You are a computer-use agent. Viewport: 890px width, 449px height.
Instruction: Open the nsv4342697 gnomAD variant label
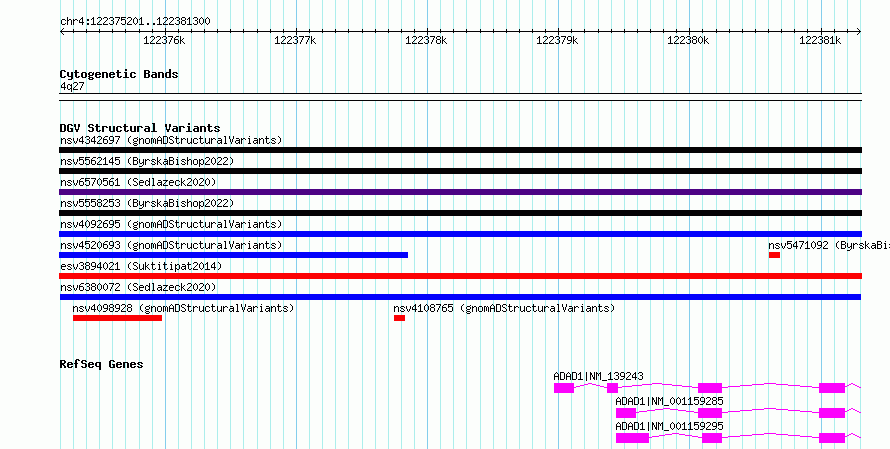point(171,140)
